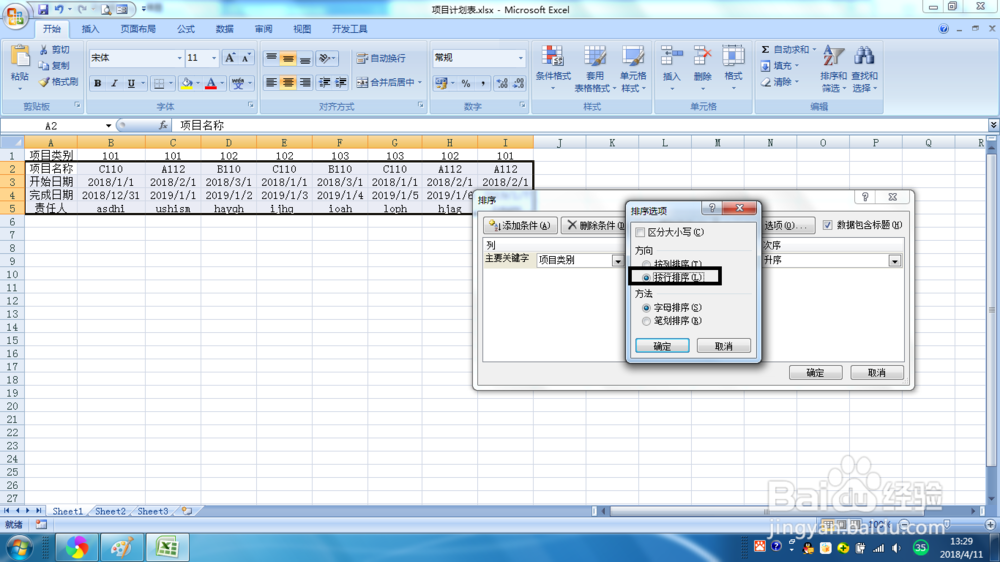The height and width of the screenshot is (562, 1000).
Task: Click the Cut (剪切) scissors icon
Action: click(x=43, y=50)
